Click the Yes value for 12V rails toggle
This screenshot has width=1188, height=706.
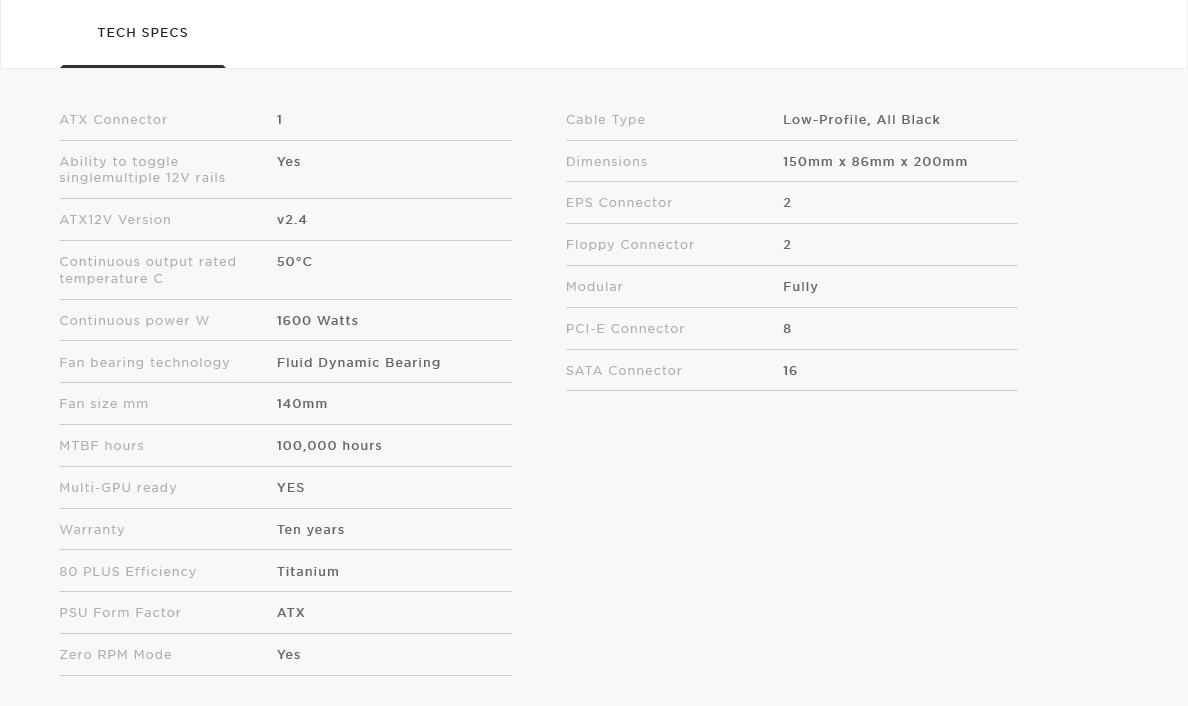(x=289, y=161)
